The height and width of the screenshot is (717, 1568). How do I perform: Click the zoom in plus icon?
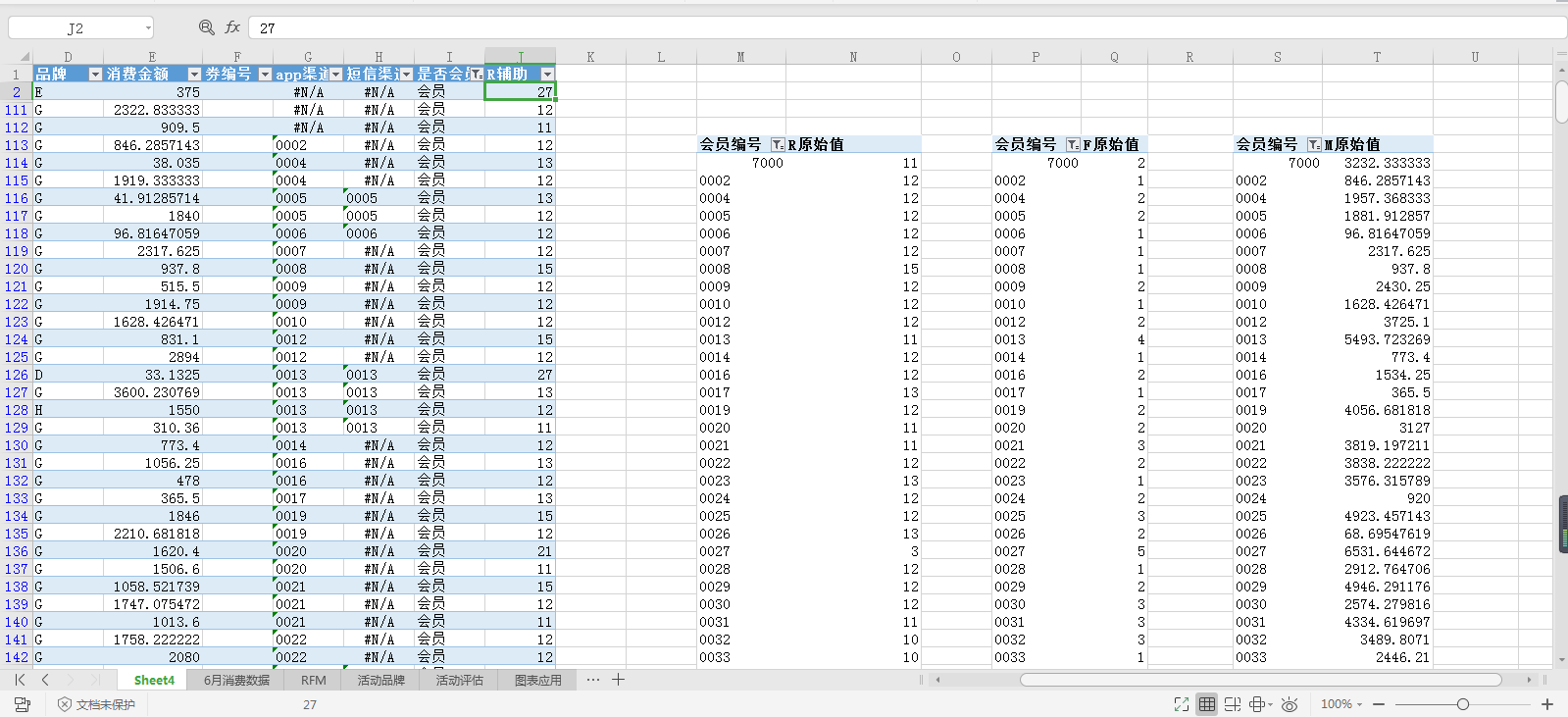(1547, 704)
